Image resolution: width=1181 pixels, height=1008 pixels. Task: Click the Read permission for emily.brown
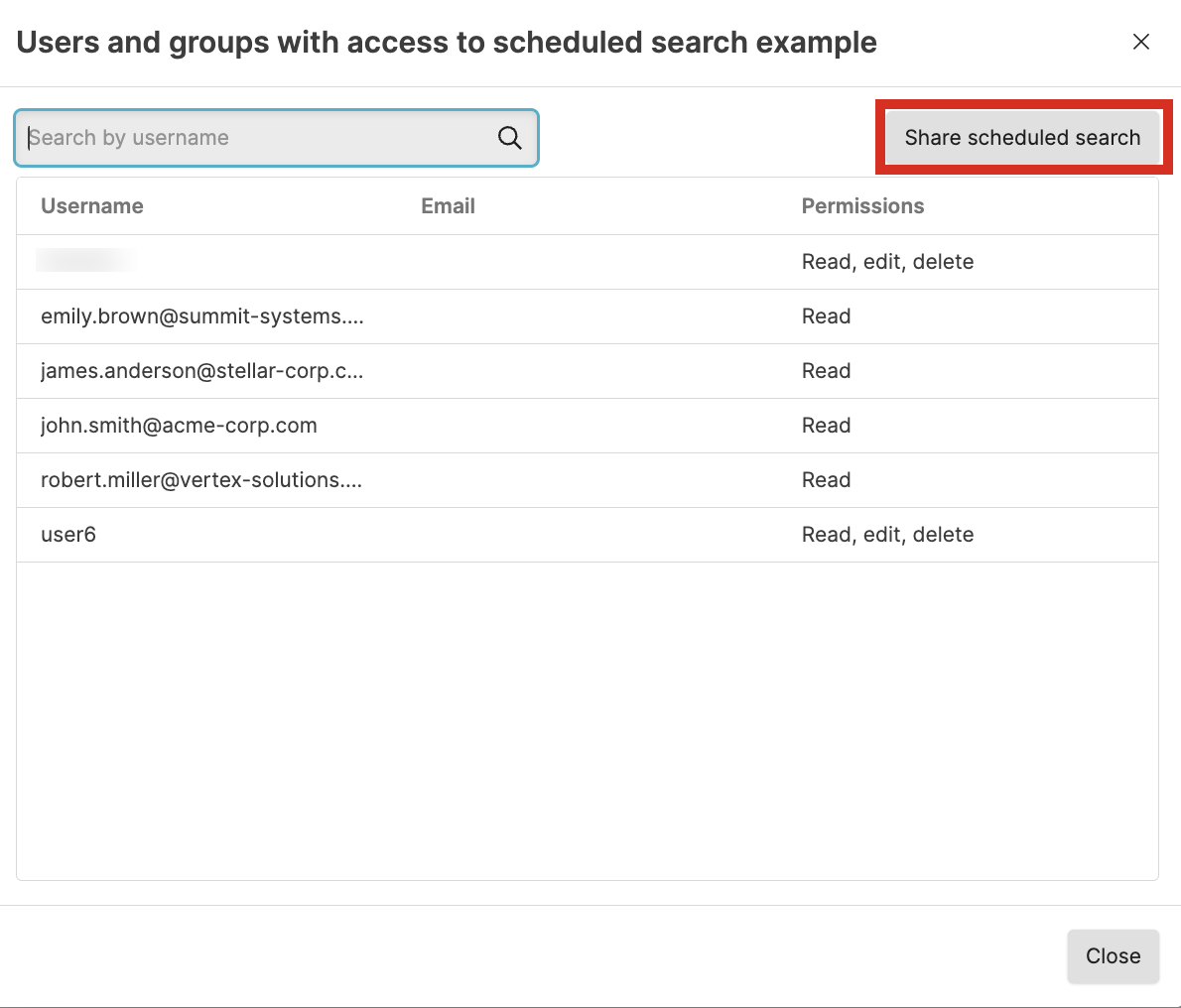826,316
